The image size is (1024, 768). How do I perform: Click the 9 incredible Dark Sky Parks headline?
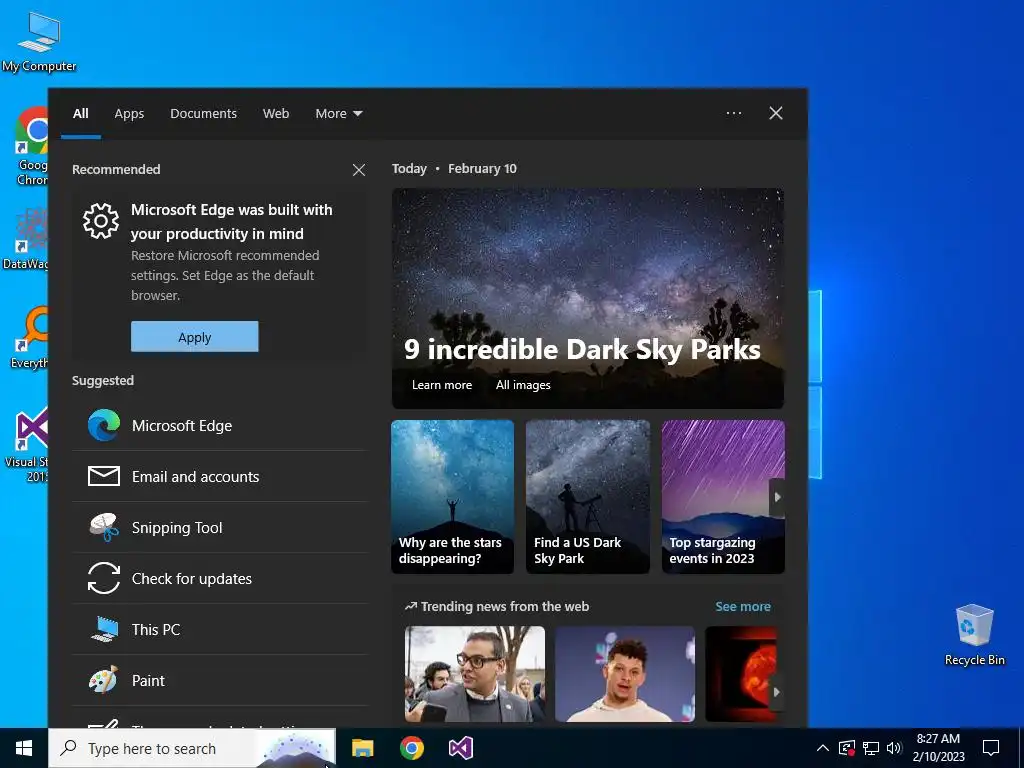pos(582,349)
